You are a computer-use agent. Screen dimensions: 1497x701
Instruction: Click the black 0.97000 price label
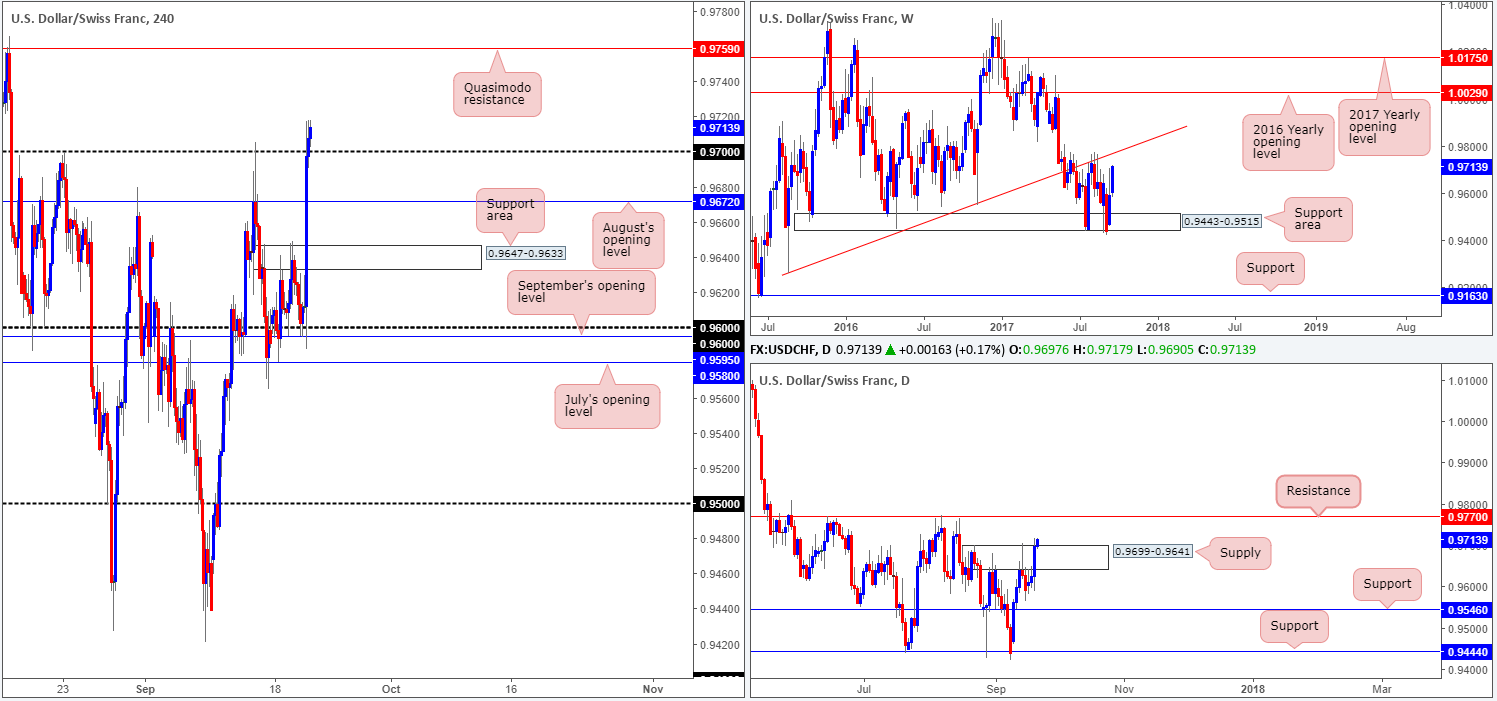[720, 152]
